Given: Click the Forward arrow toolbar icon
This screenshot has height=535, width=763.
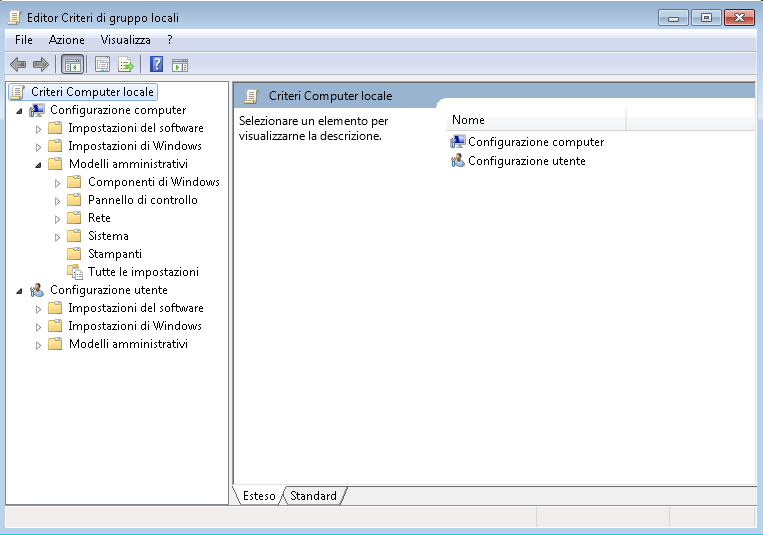Looking at the screenshot, I should (40, 64).
